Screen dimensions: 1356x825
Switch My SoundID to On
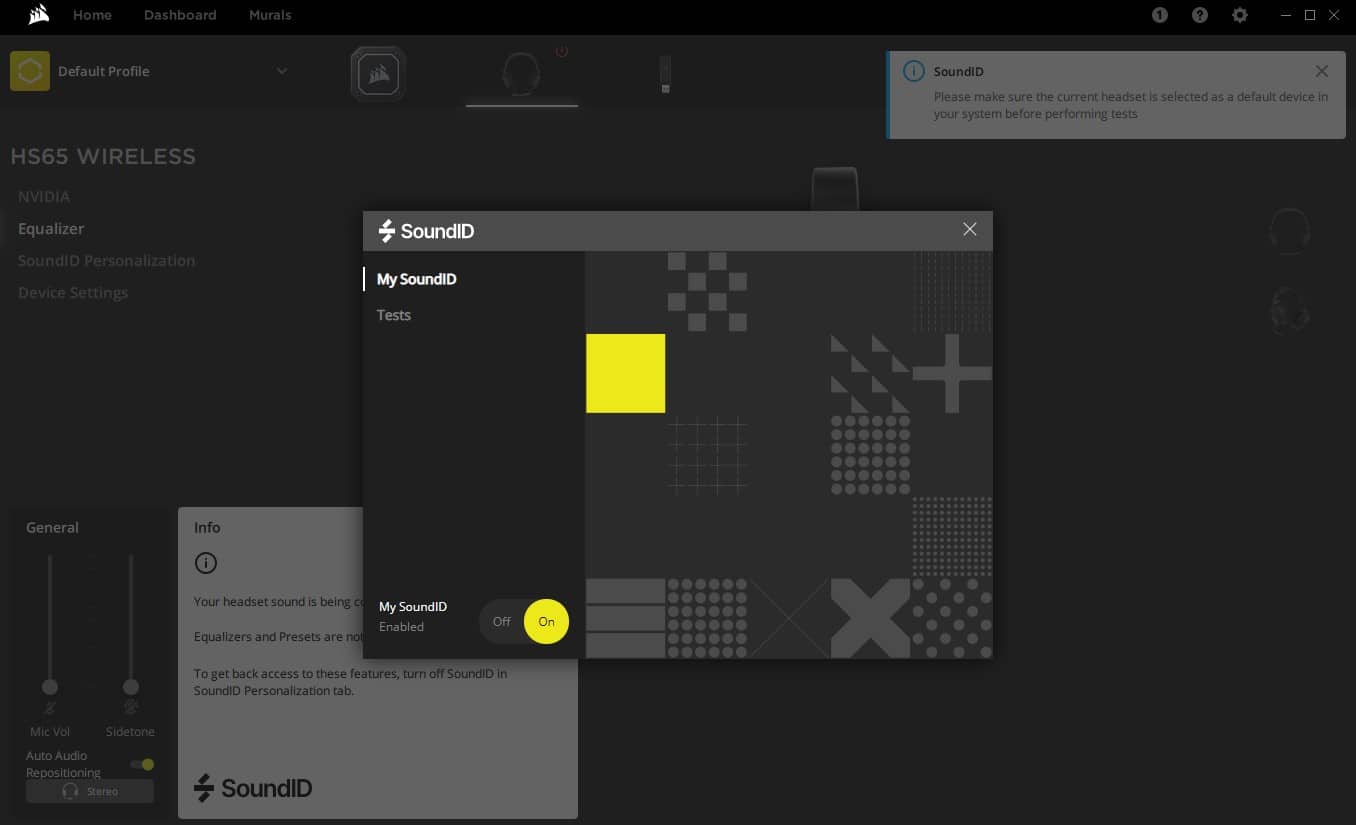[x=546, y=622]
